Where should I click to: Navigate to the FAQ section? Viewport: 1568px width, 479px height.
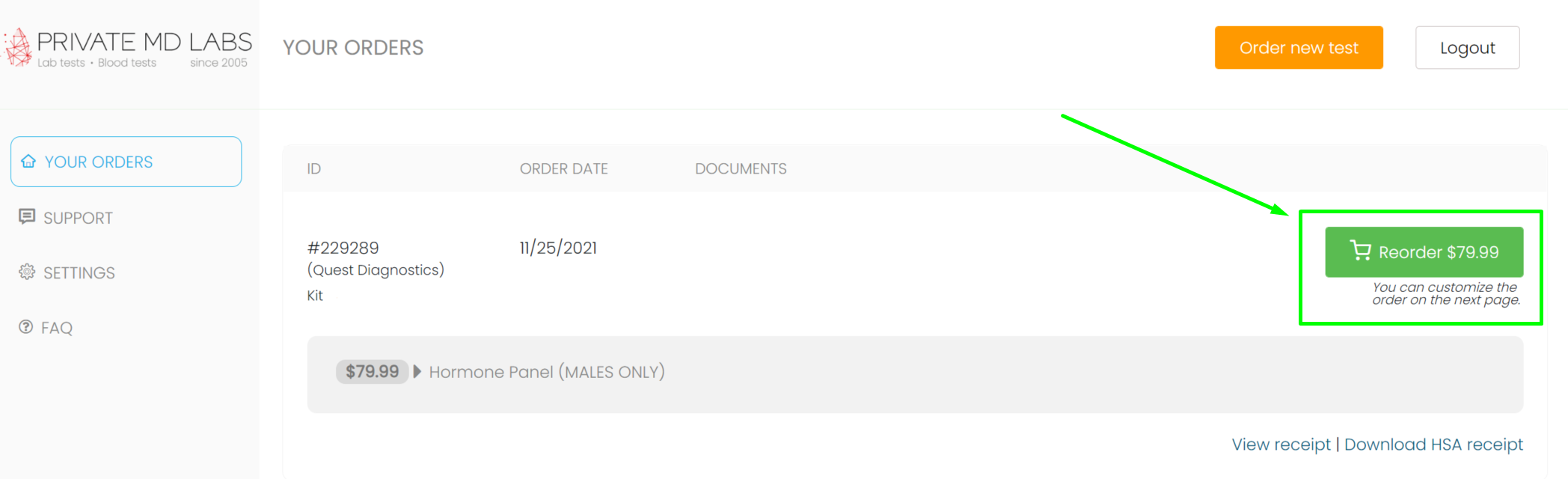[x=58, y=327]
